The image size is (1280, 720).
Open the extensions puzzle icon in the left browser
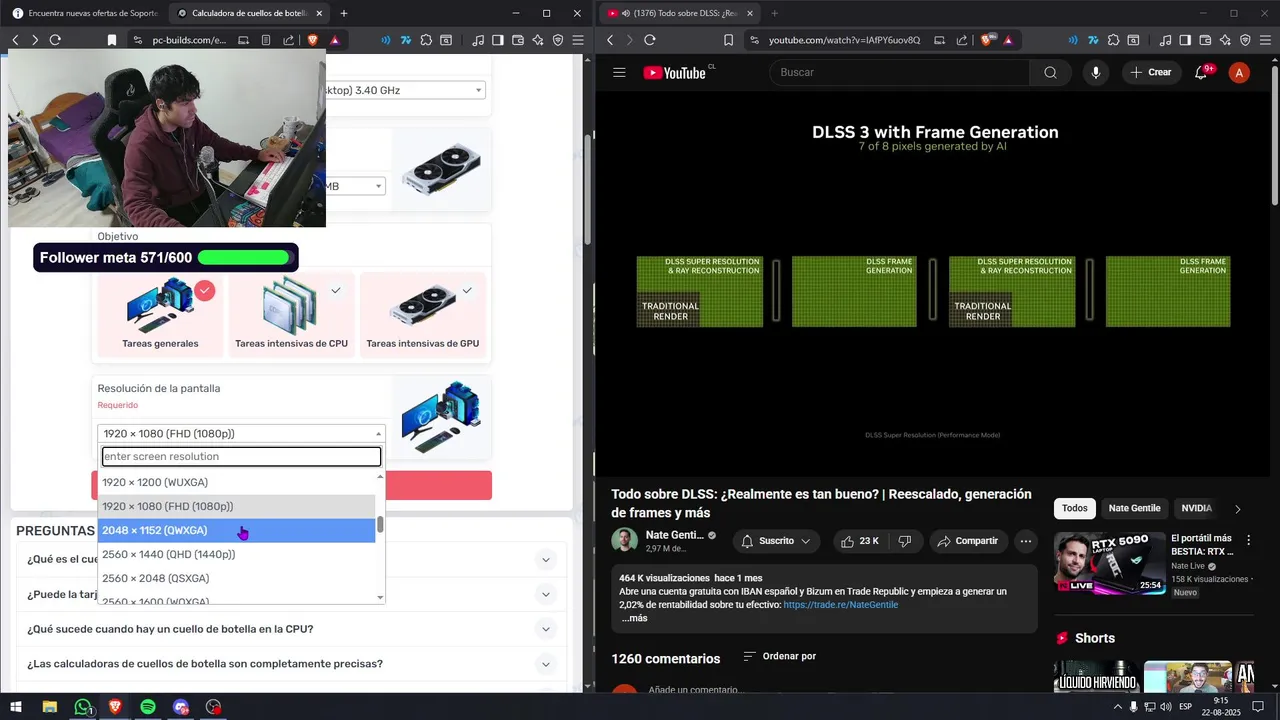[x=427, y=40]
